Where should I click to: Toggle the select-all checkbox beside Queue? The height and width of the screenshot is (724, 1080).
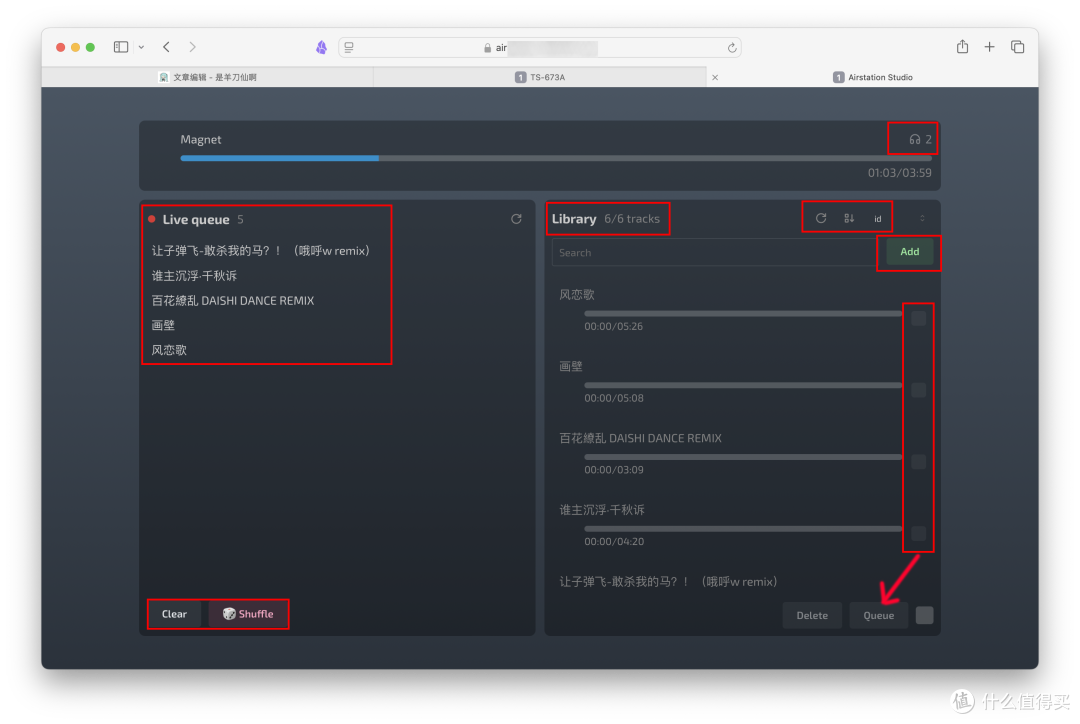point(925,615)
